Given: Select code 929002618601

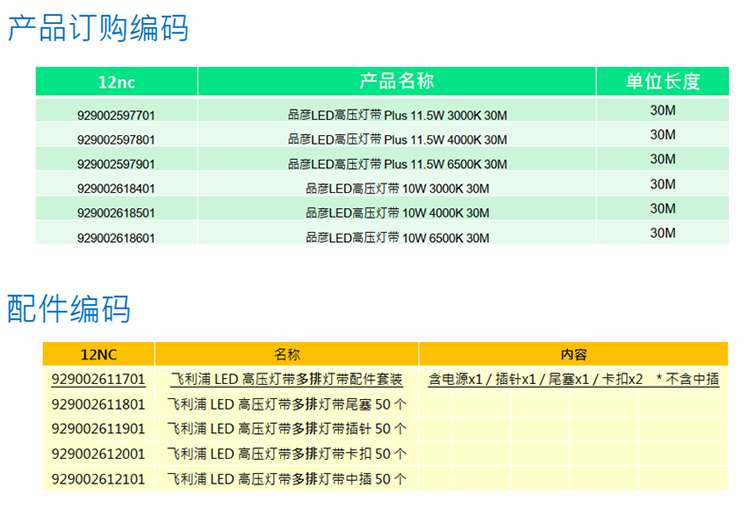Looking at the screenshot, I should click(116, 238).
